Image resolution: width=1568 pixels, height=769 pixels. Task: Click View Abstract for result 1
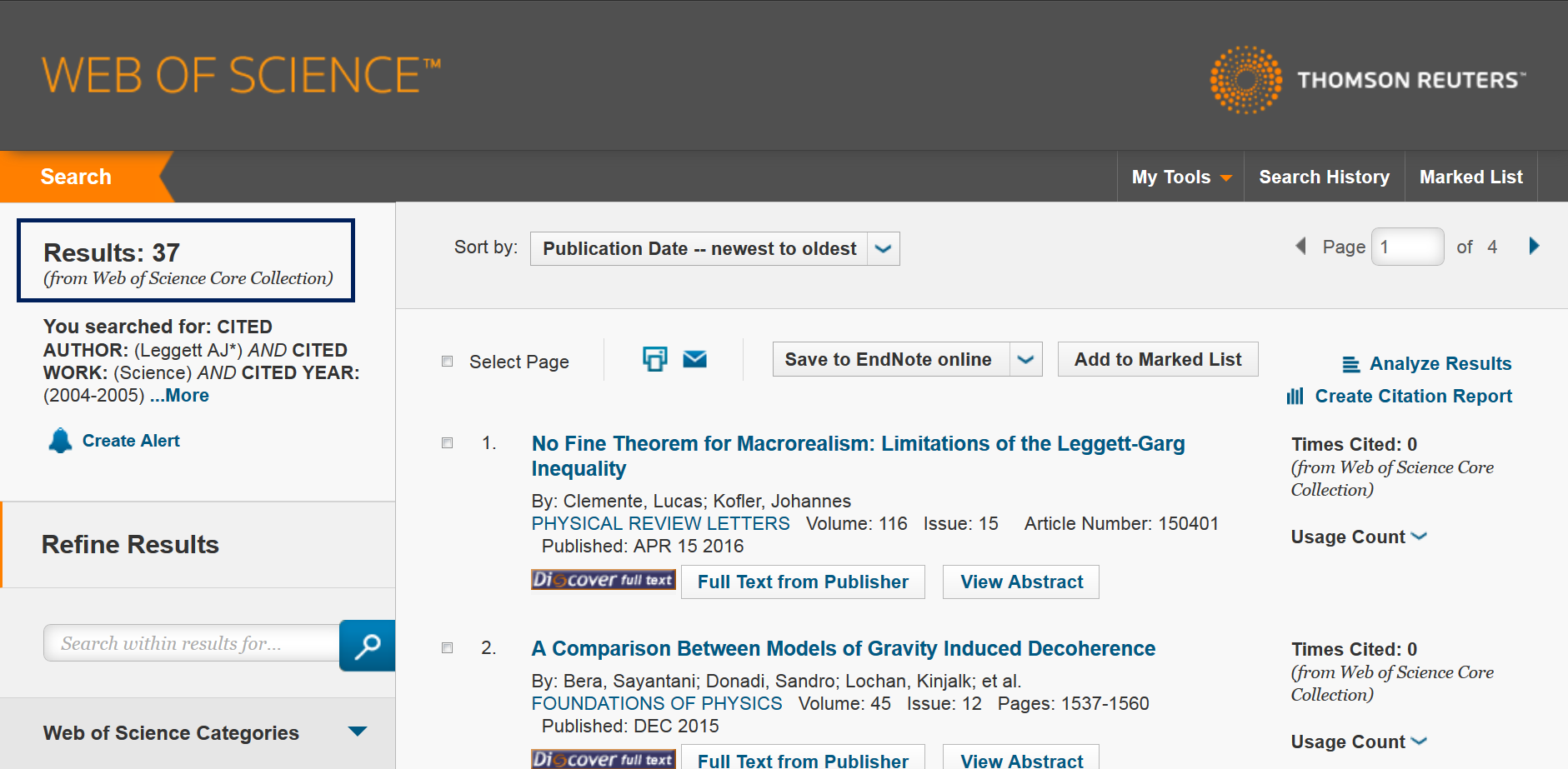click(x=1021, y=582)
